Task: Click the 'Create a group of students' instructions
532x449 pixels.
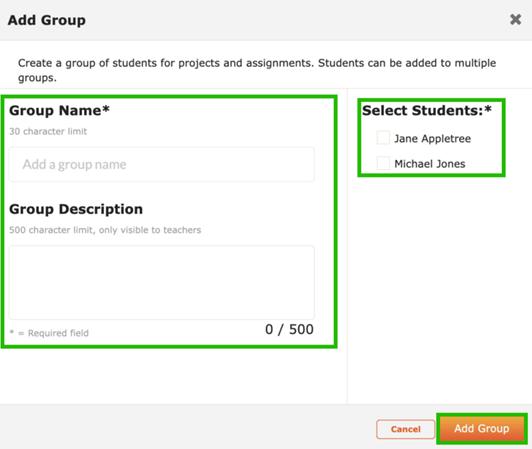Action: (257, 70)
